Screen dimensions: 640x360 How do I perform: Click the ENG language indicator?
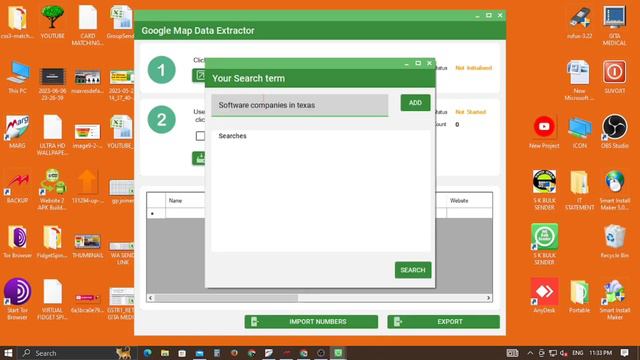tap(578, 353)
